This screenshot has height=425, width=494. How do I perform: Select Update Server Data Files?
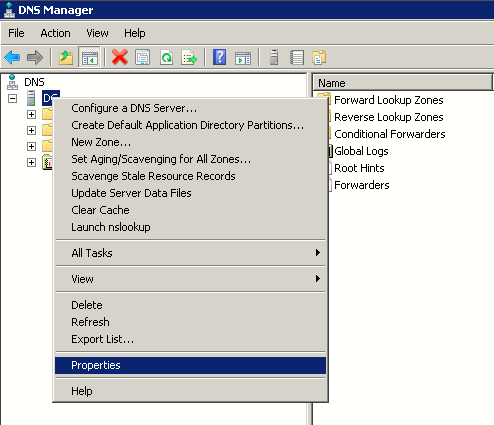coord(190,193)
